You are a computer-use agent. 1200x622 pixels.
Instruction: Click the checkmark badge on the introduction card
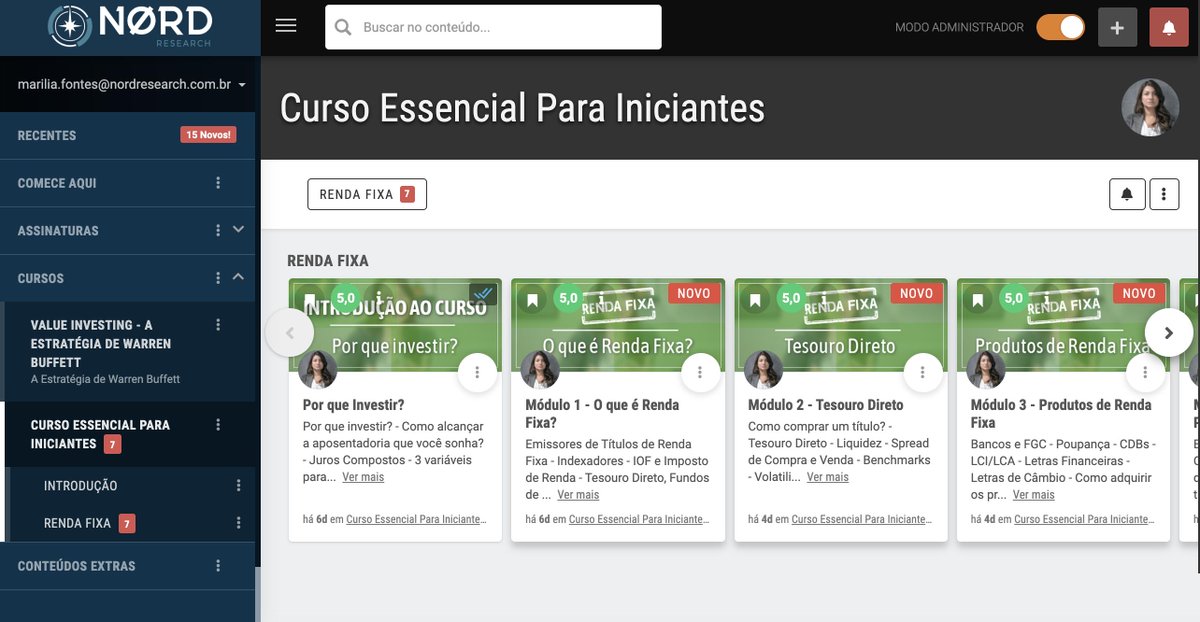coord(482,294)
